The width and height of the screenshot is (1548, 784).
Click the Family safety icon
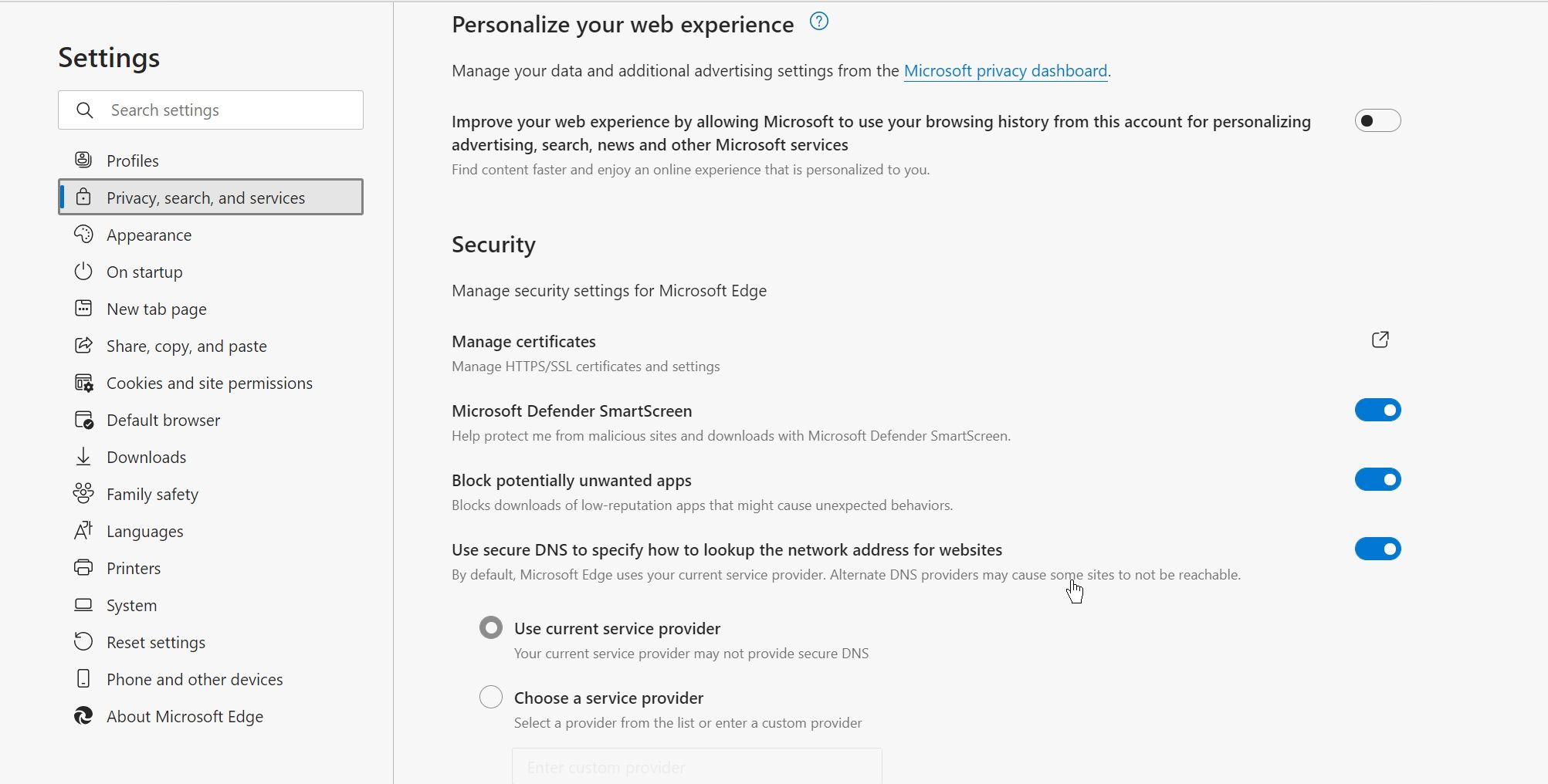[x=83, y=493]
